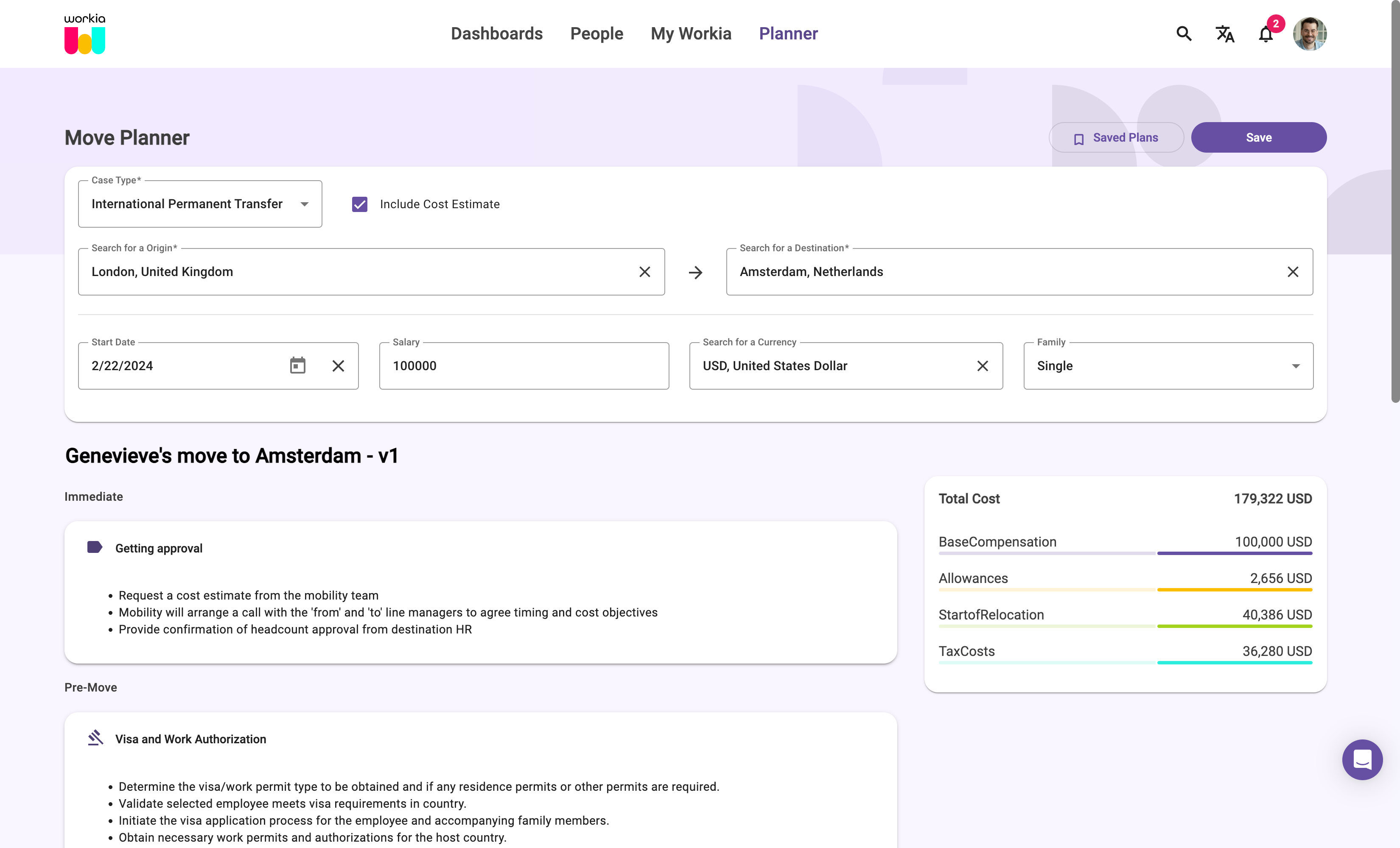Clear the USD currency selection

pyautogui.click(x=982, y=365)
